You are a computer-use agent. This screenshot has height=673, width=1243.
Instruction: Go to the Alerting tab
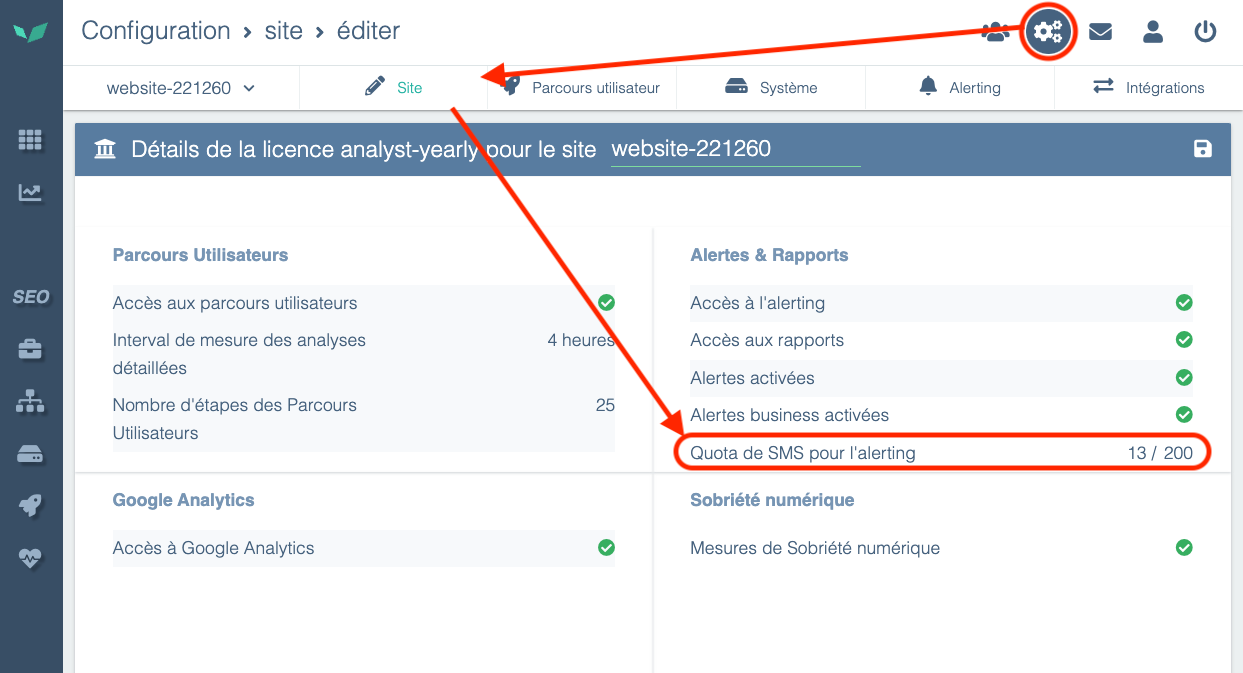pos(960,88)
